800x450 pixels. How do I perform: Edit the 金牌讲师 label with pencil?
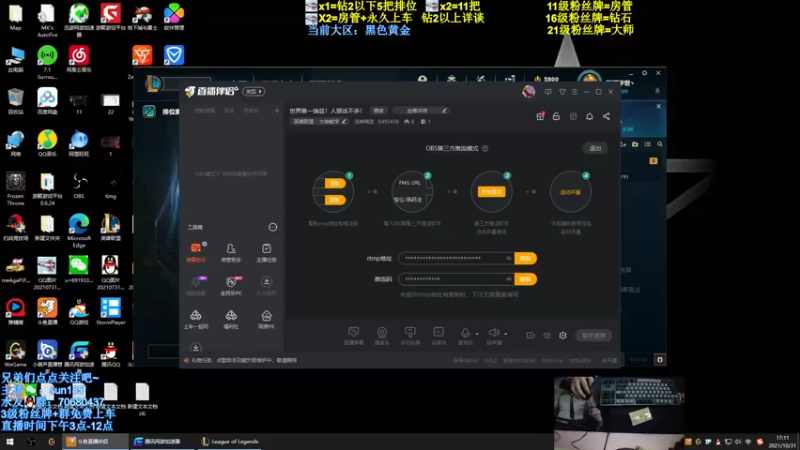(x=444, y=110)
